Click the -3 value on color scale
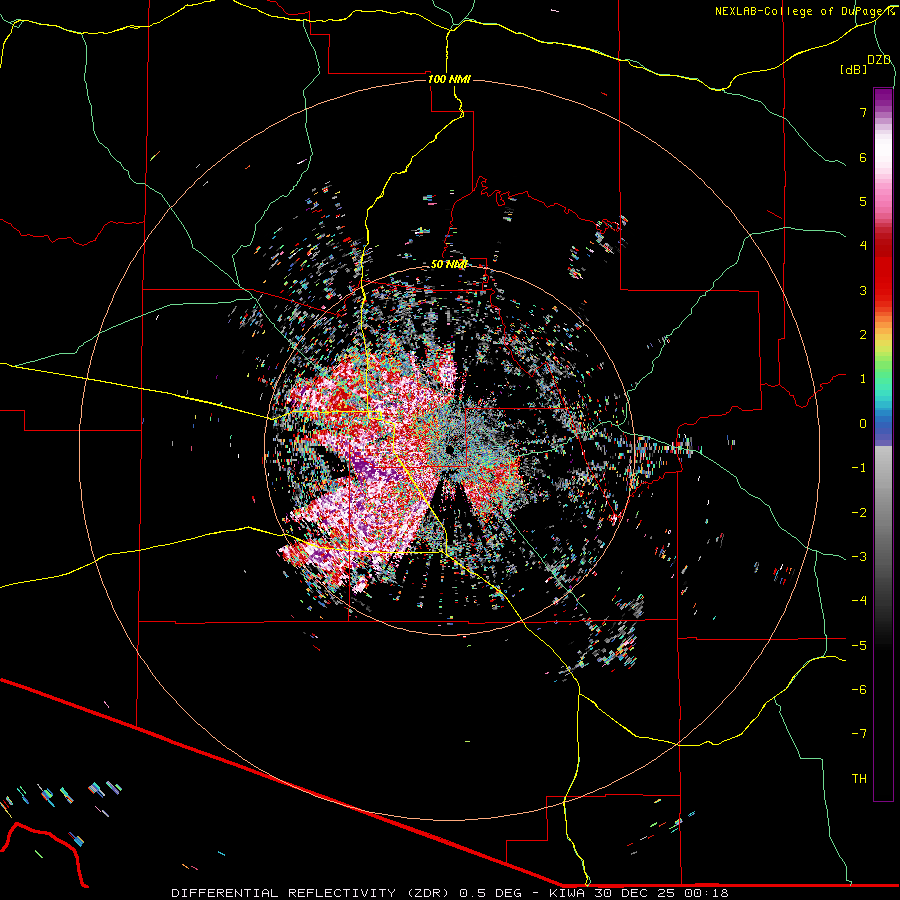900x900 pixels. click(859, 556)
